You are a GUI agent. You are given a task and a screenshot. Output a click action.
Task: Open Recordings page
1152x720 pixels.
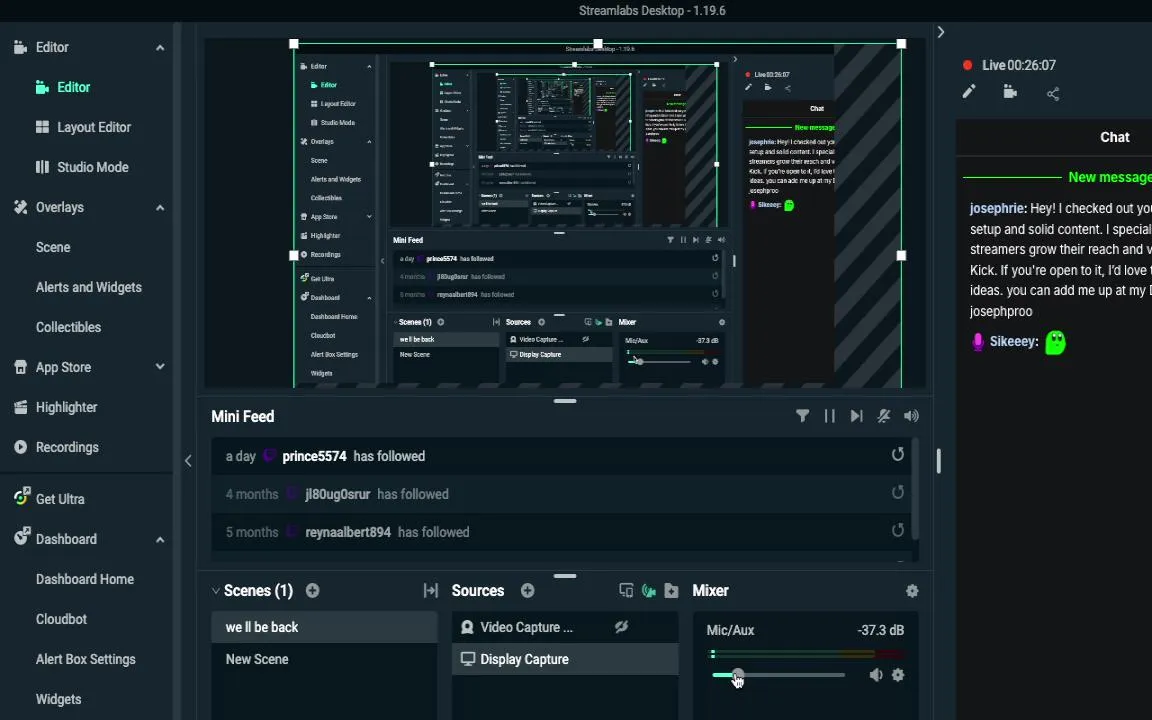[x=67, y=447]
